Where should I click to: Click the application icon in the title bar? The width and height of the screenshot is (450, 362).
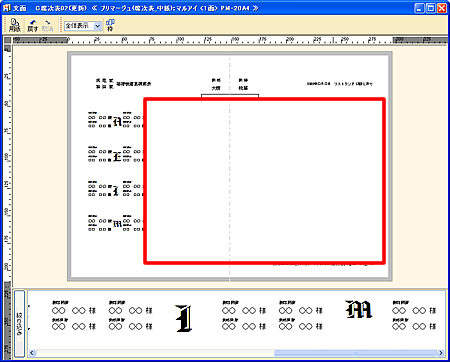[7, 8]
